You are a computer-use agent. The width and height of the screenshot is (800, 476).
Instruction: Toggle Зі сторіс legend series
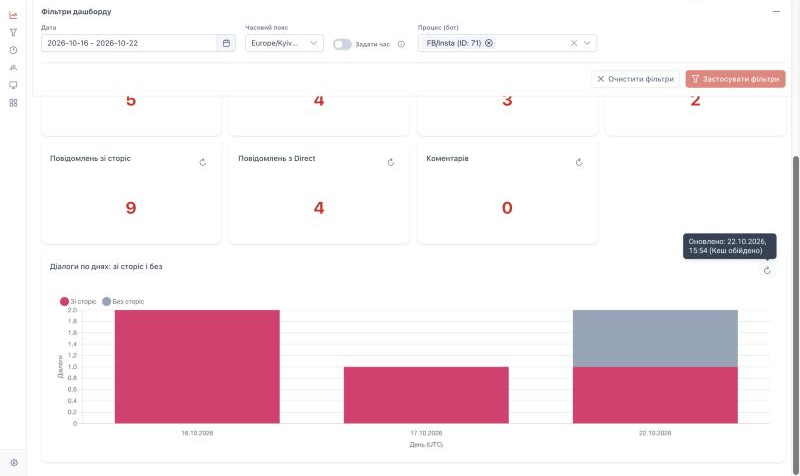tap(78, 302)
